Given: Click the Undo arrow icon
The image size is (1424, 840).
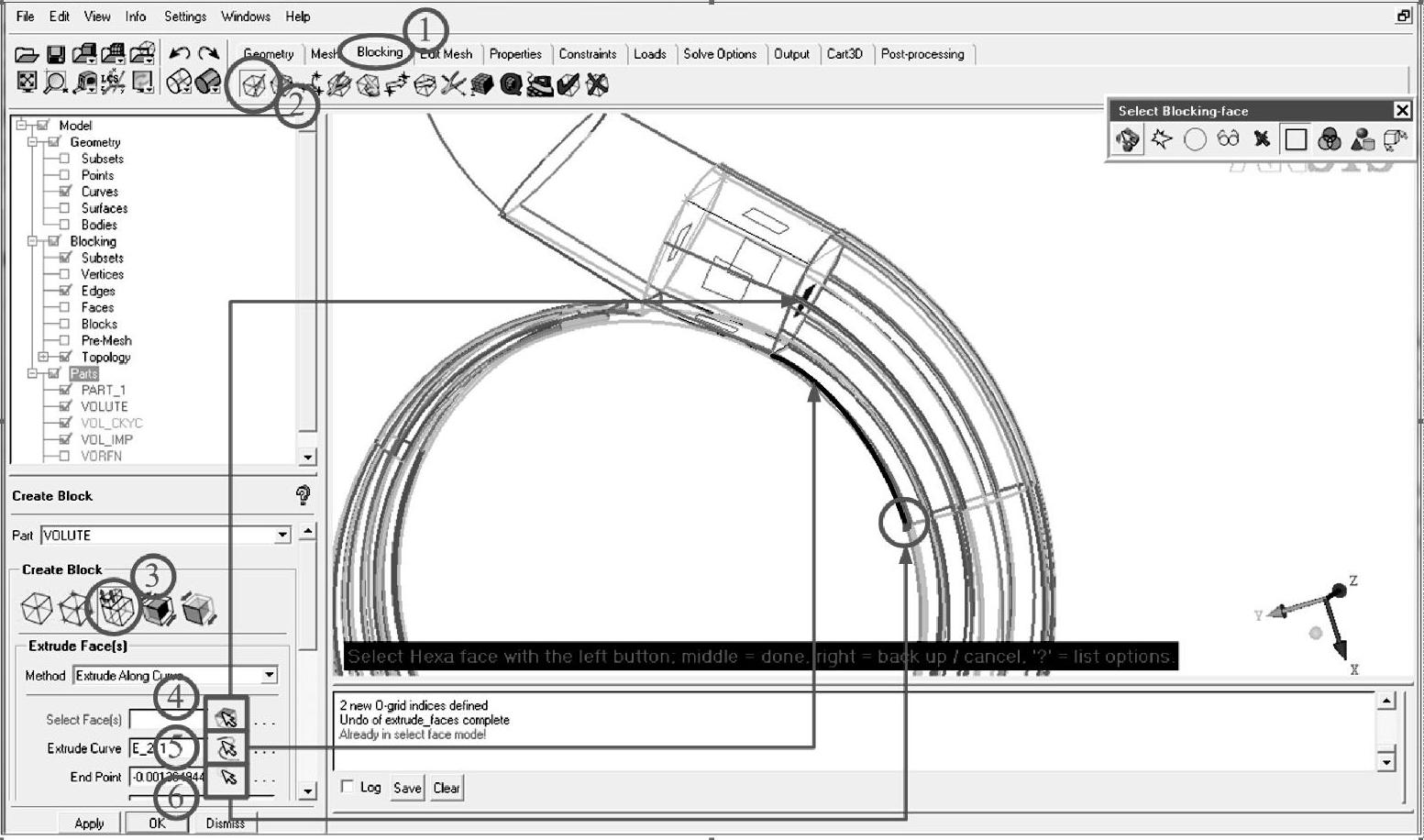Looking at the screenshot, I should tap(180, 54).
